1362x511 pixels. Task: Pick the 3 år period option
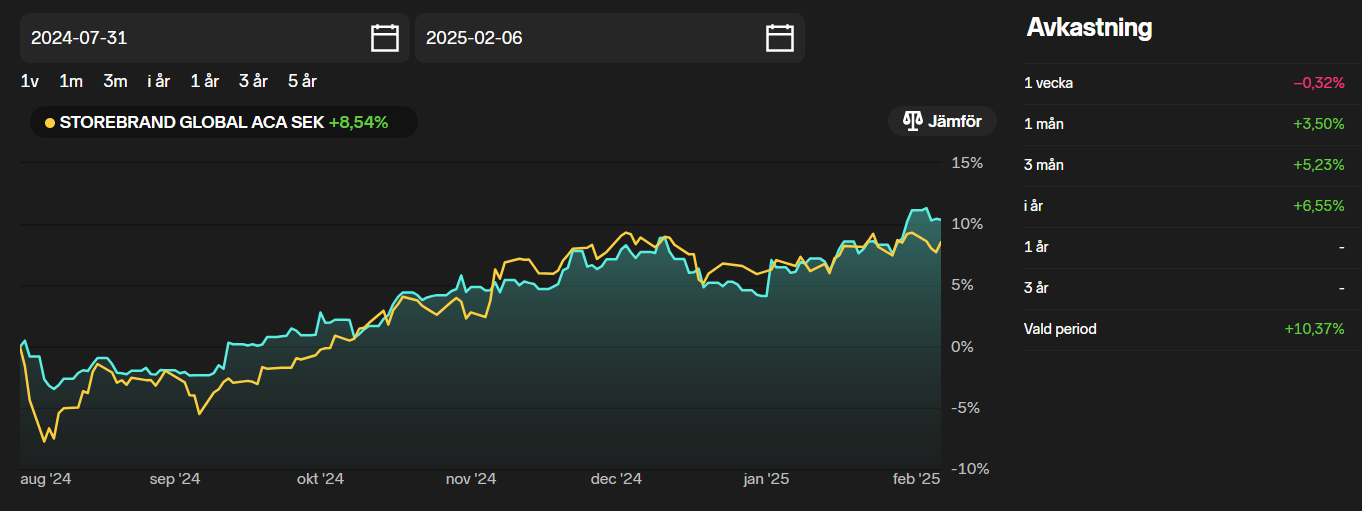[x=253, y=81]
